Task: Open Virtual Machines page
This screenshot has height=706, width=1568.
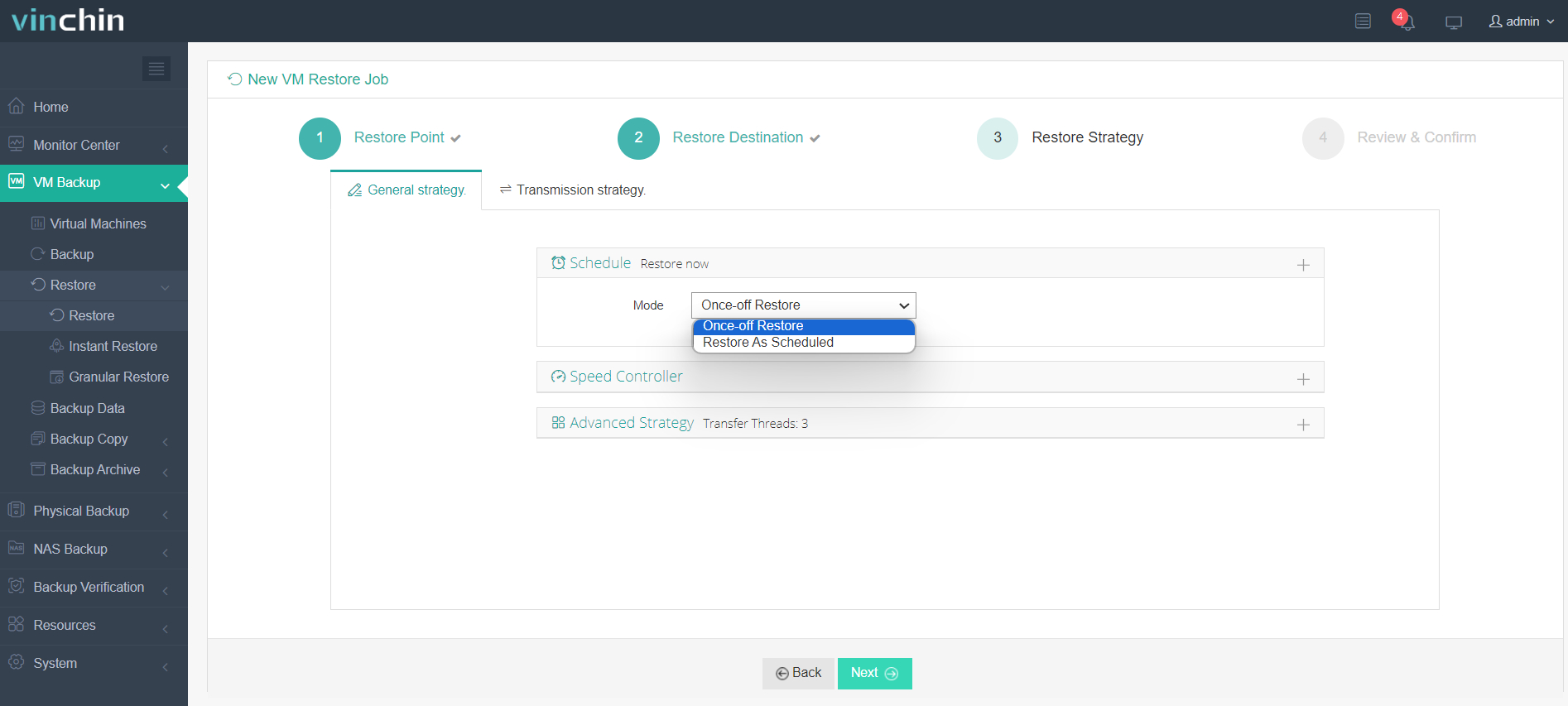Action: 98,224
